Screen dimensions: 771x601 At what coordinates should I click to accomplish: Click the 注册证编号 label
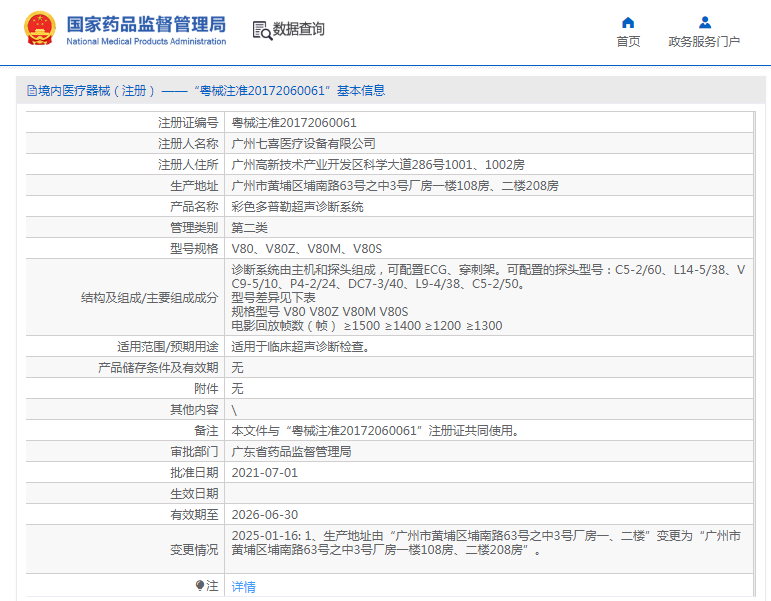(x=188, y=122)
